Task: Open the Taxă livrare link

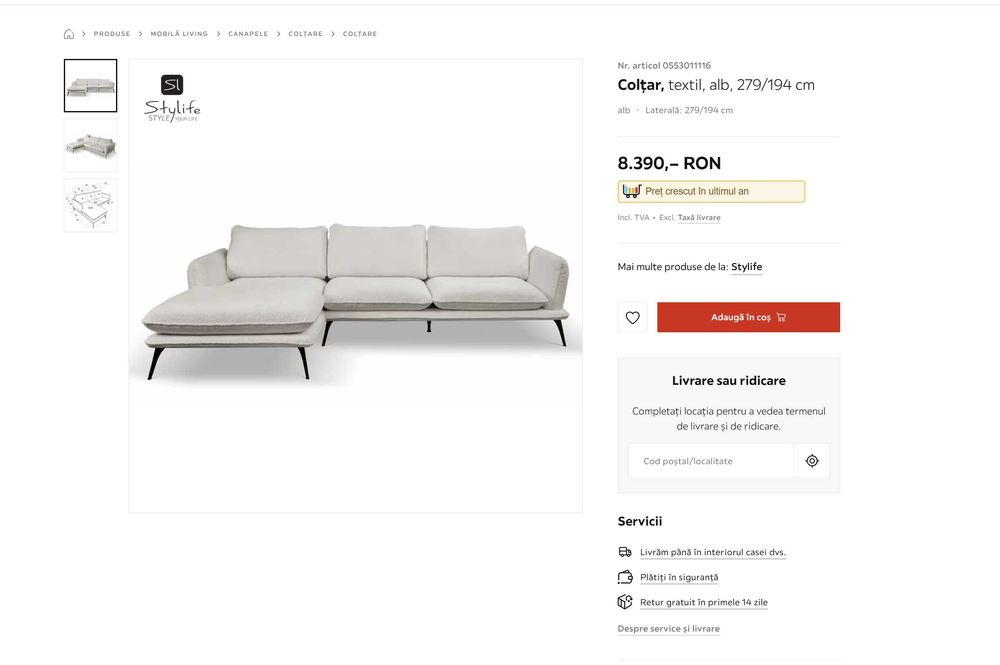Action: click(699, 217)
